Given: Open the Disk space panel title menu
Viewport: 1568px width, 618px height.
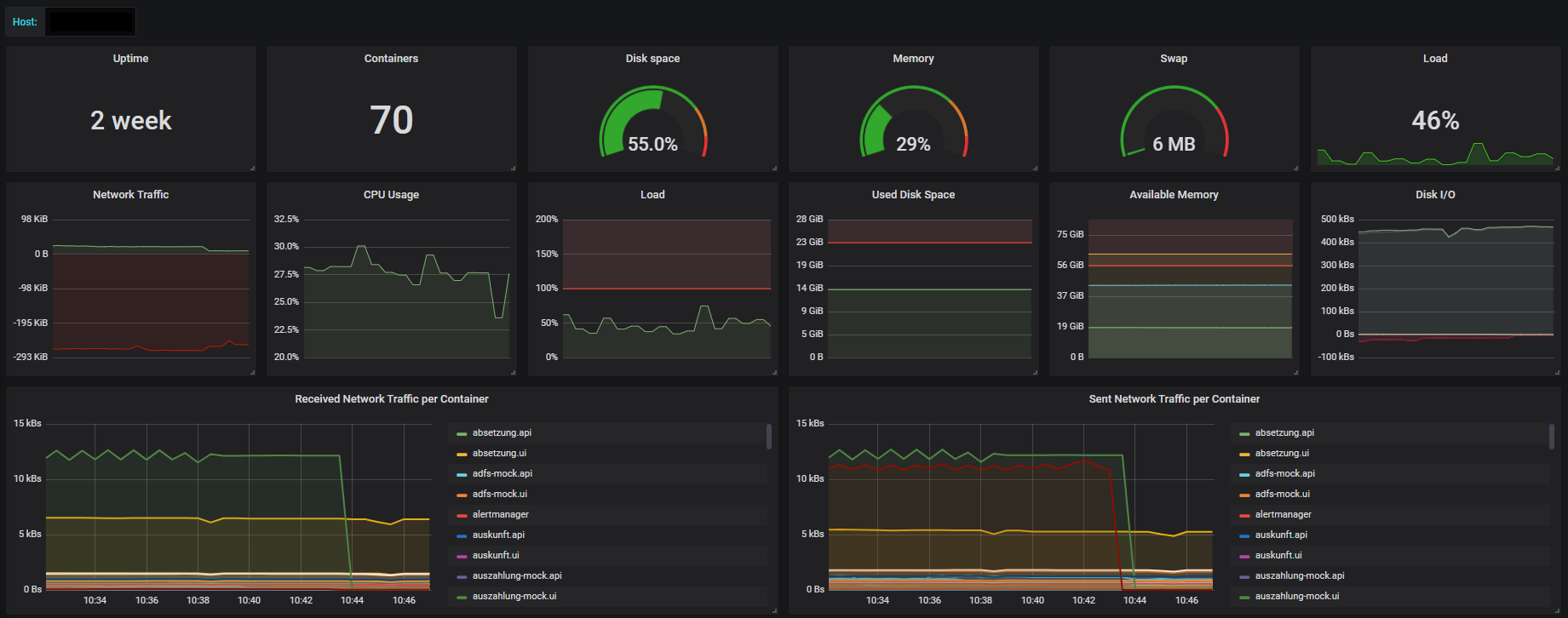Looking at the screenshot, I should pyautogui.click(x=652, y=59).
